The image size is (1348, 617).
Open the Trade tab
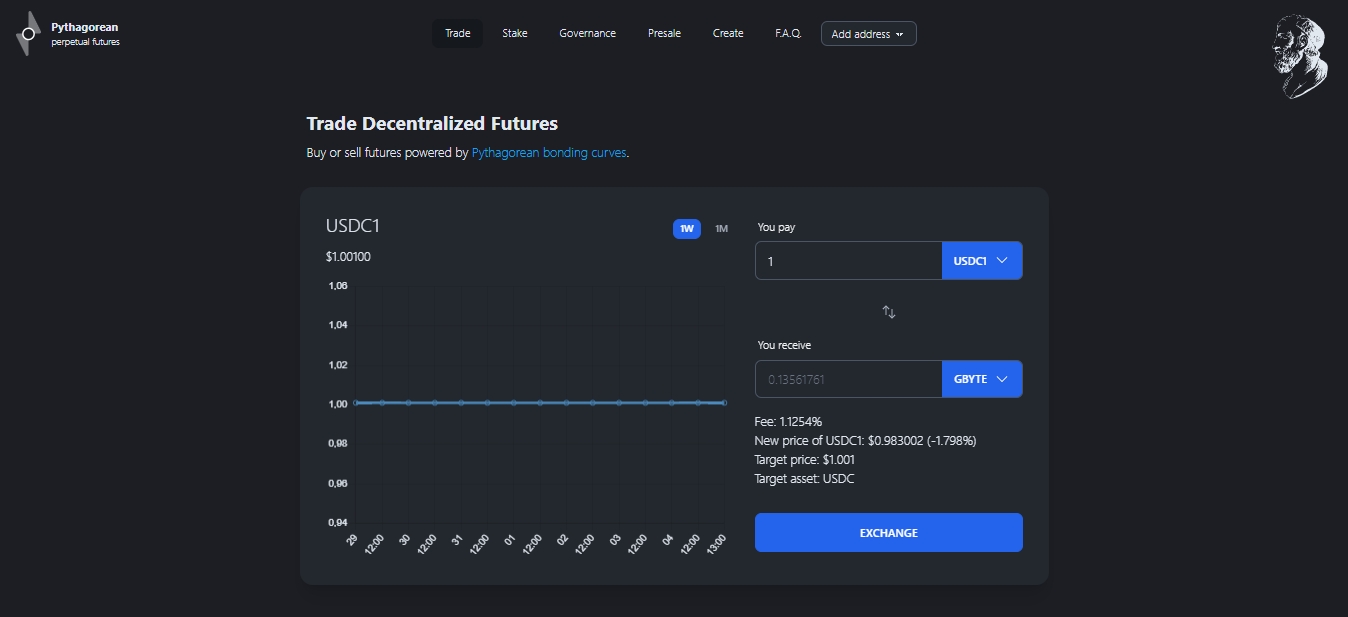[458, 33]
